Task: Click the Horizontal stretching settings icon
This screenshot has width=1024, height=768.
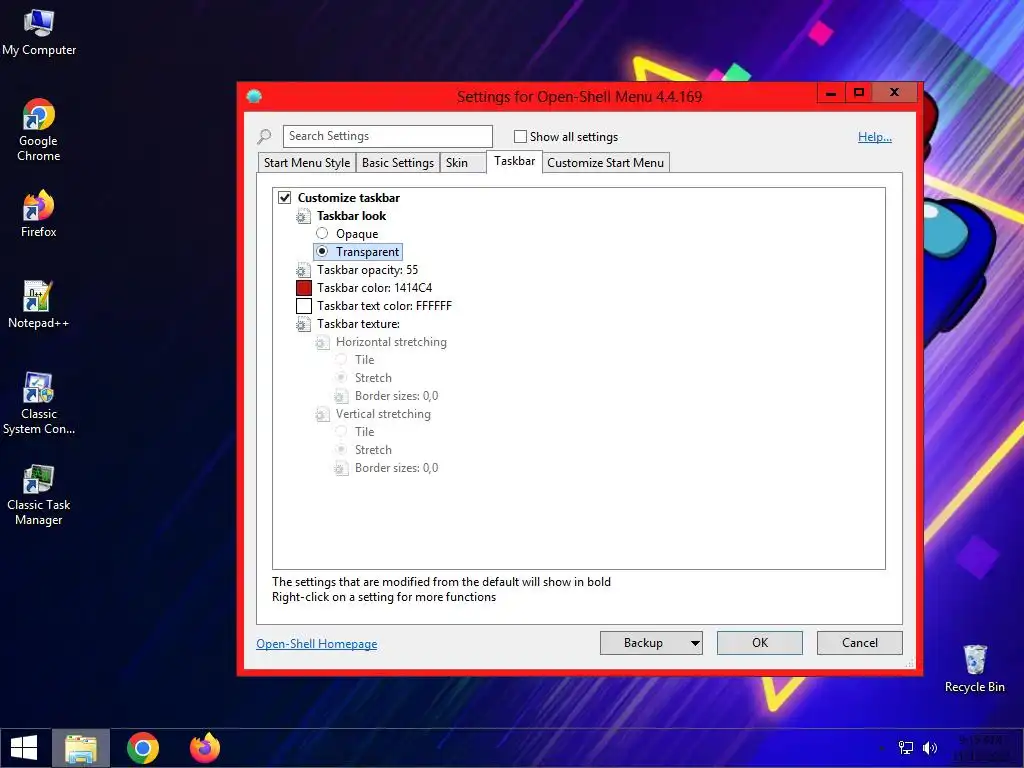Action: 322,342
